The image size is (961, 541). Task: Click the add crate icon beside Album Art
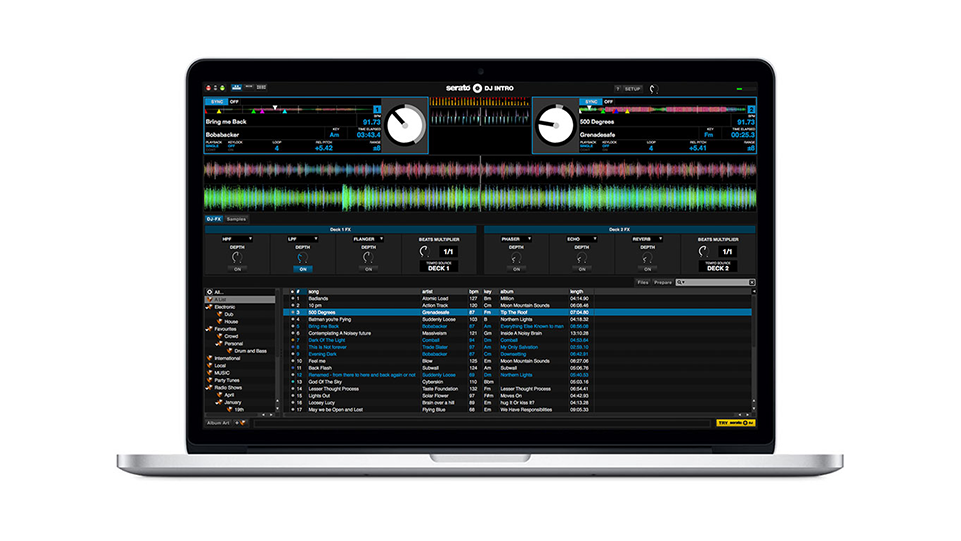pos(240,423)
